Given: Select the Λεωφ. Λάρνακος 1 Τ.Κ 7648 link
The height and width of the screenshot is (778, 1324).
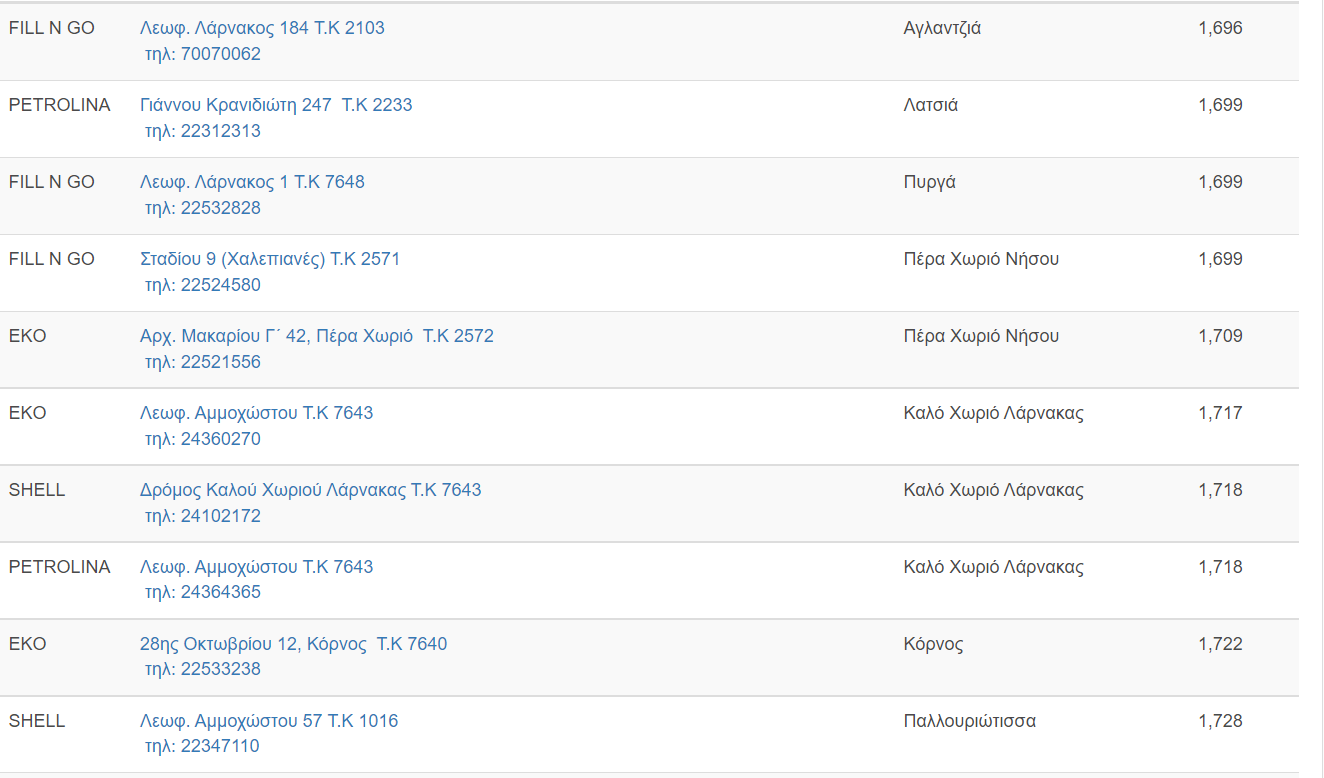Looking at the screenshot, I should 252,182.
